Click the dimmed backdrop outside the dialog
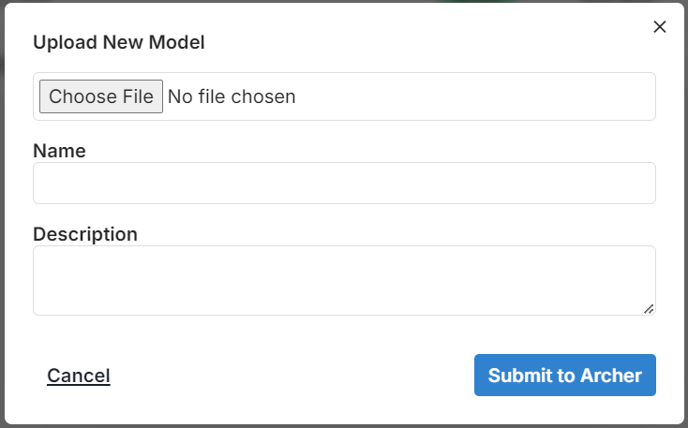The height and width of the screenshot is (428, 688). (x=2, y=219)
